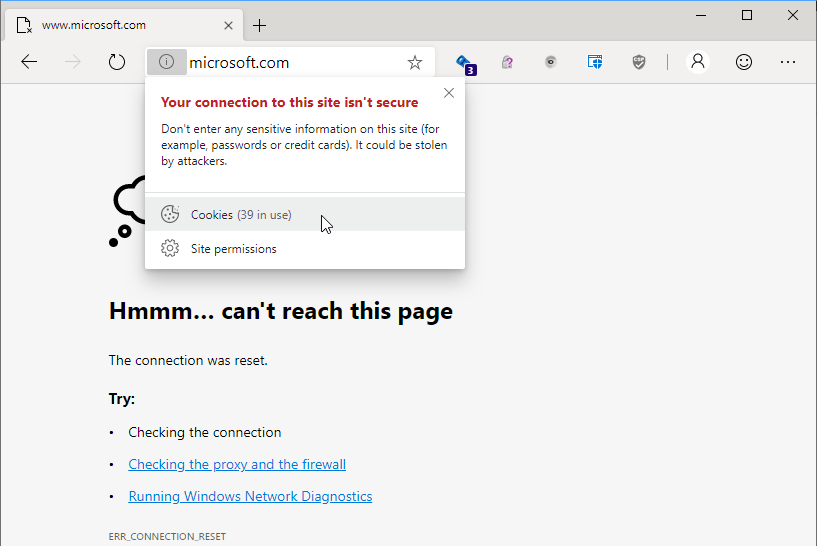Click the microsoft.com address bar text

tap(239, 62)
